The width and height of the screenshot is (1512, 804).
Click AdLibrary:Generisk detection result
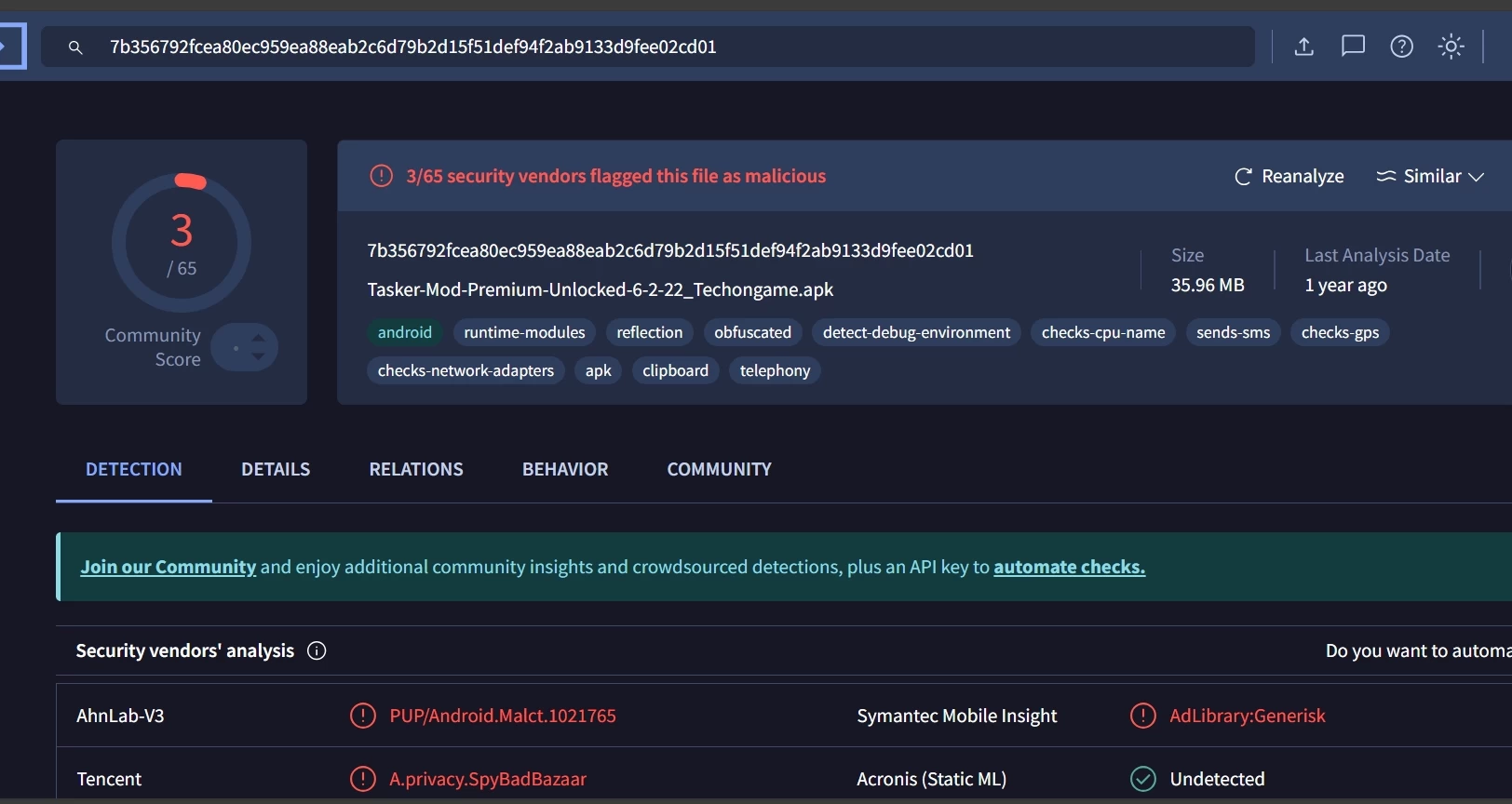click(1248, 716)
